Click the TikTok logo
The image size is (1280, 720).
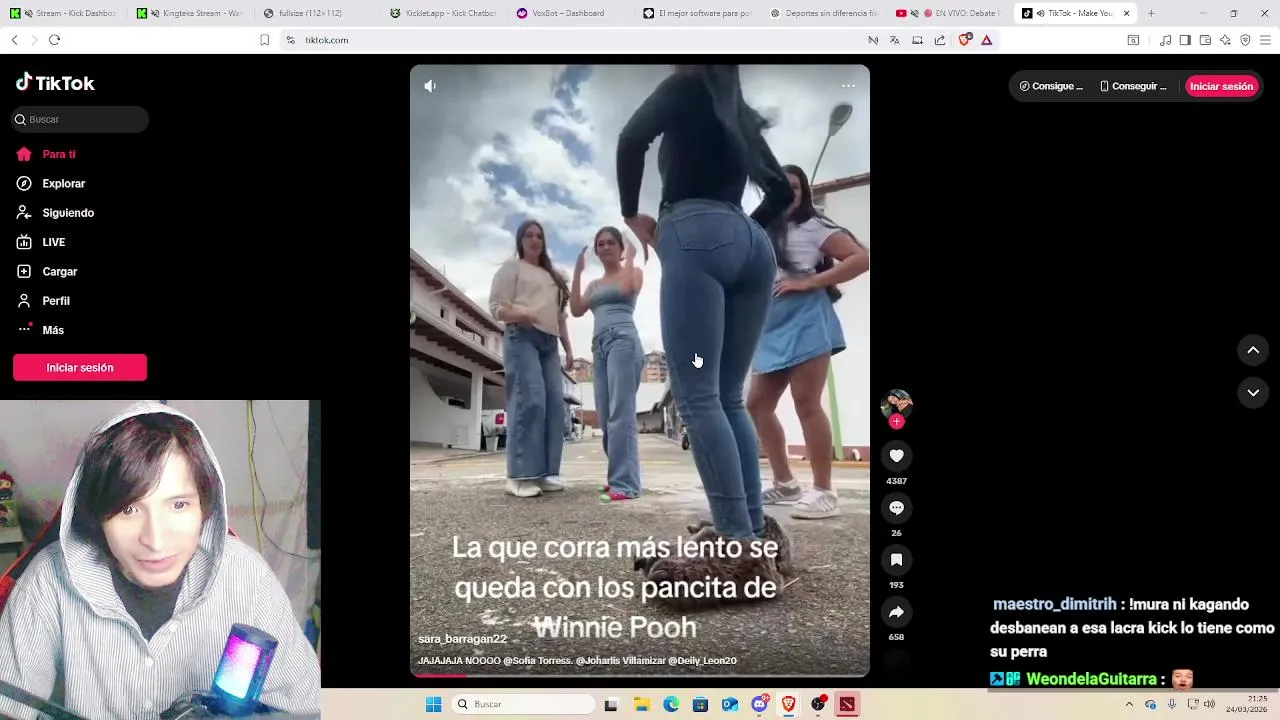(55, 83)
